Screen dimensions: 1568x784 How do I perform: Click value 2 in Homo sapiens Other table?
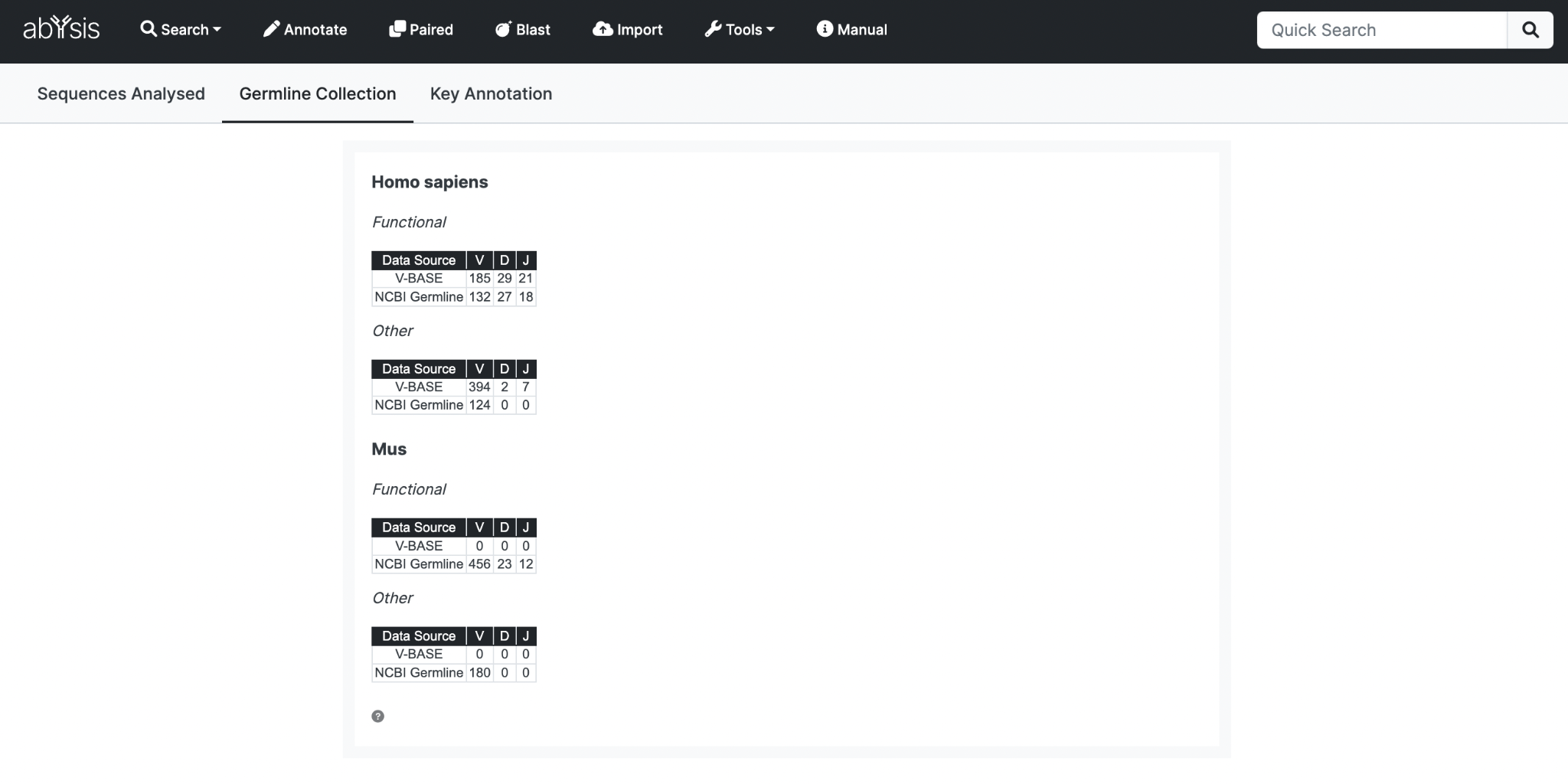point(504,387)
